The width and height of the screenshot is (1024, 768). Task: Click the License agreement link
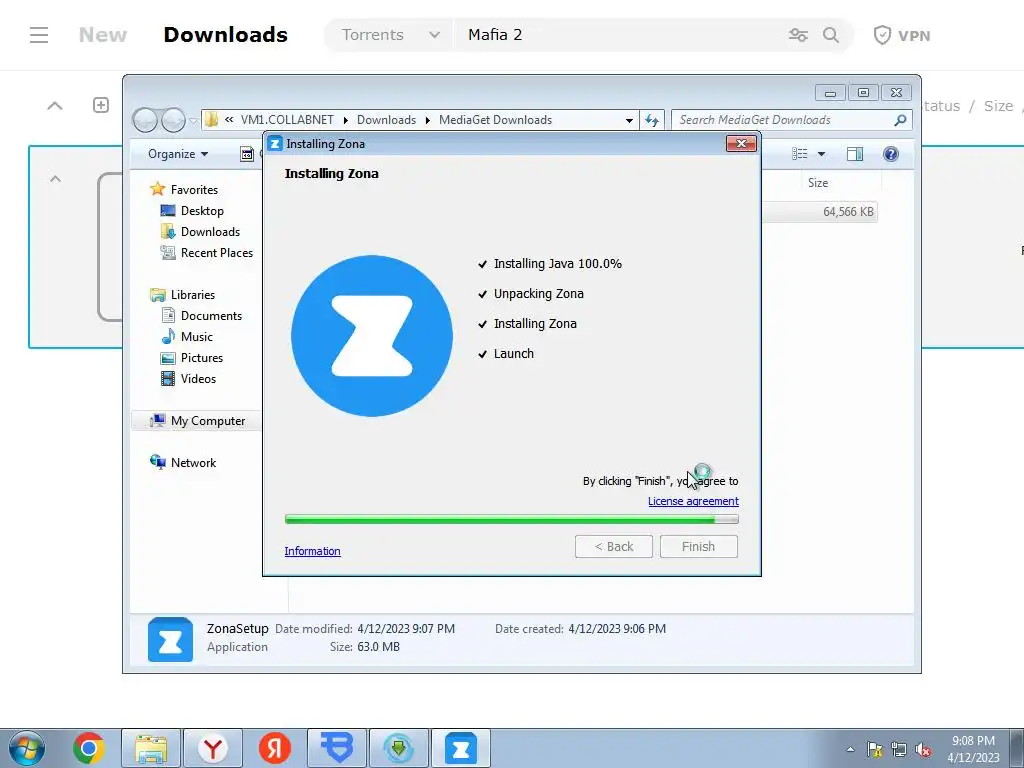693,501
